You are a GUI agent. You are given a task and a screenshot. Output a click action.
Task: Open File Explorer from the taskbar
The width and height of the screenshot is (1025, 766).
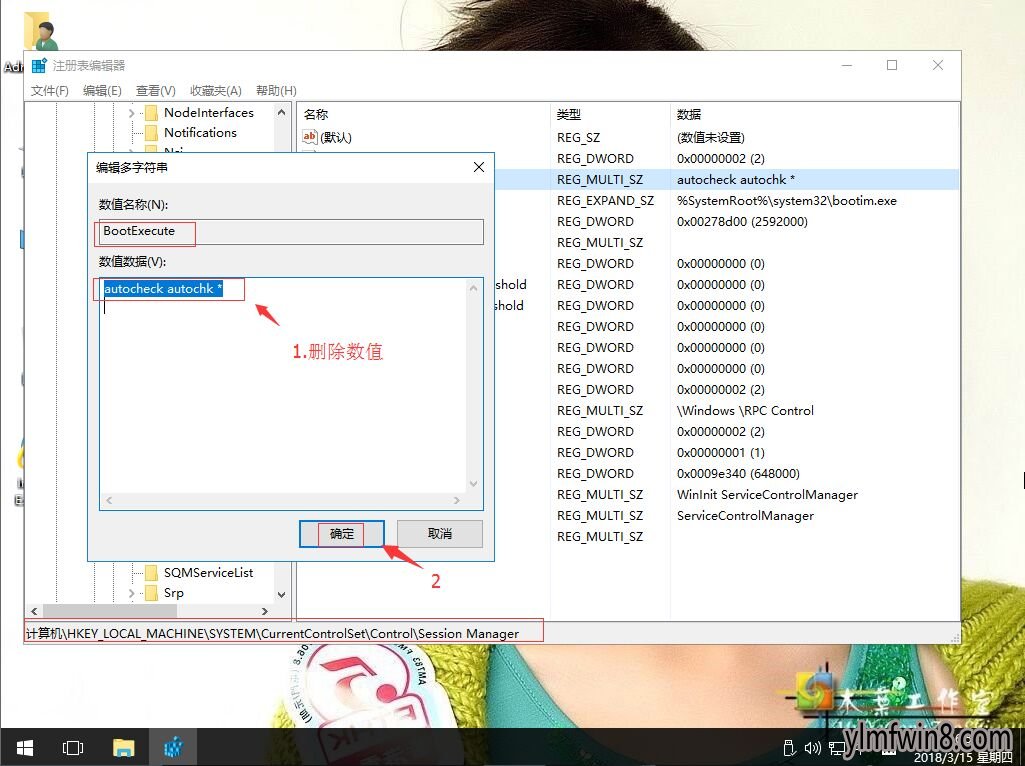click(124, 747)
